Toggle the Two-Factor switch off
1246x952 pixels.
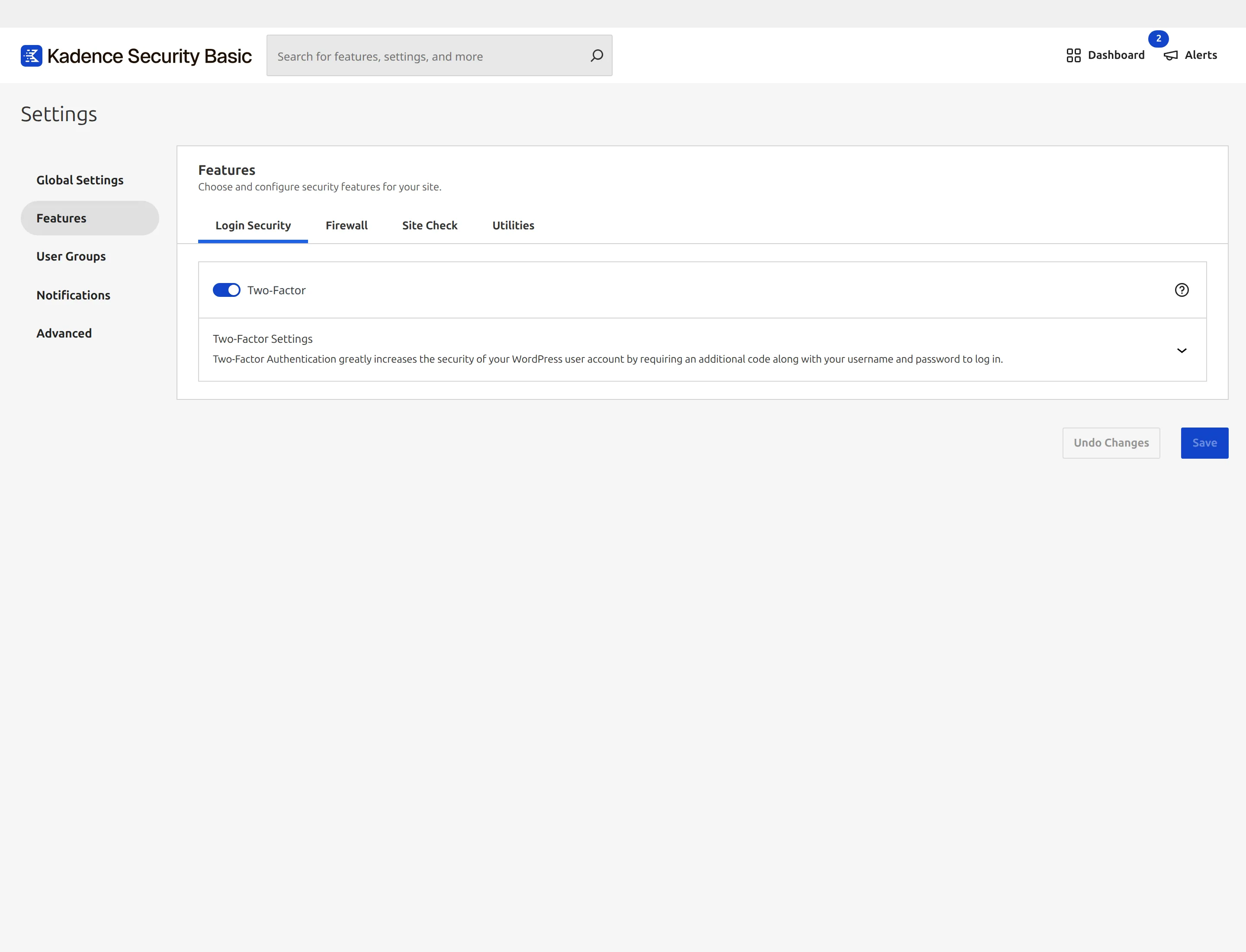[227, 290]
